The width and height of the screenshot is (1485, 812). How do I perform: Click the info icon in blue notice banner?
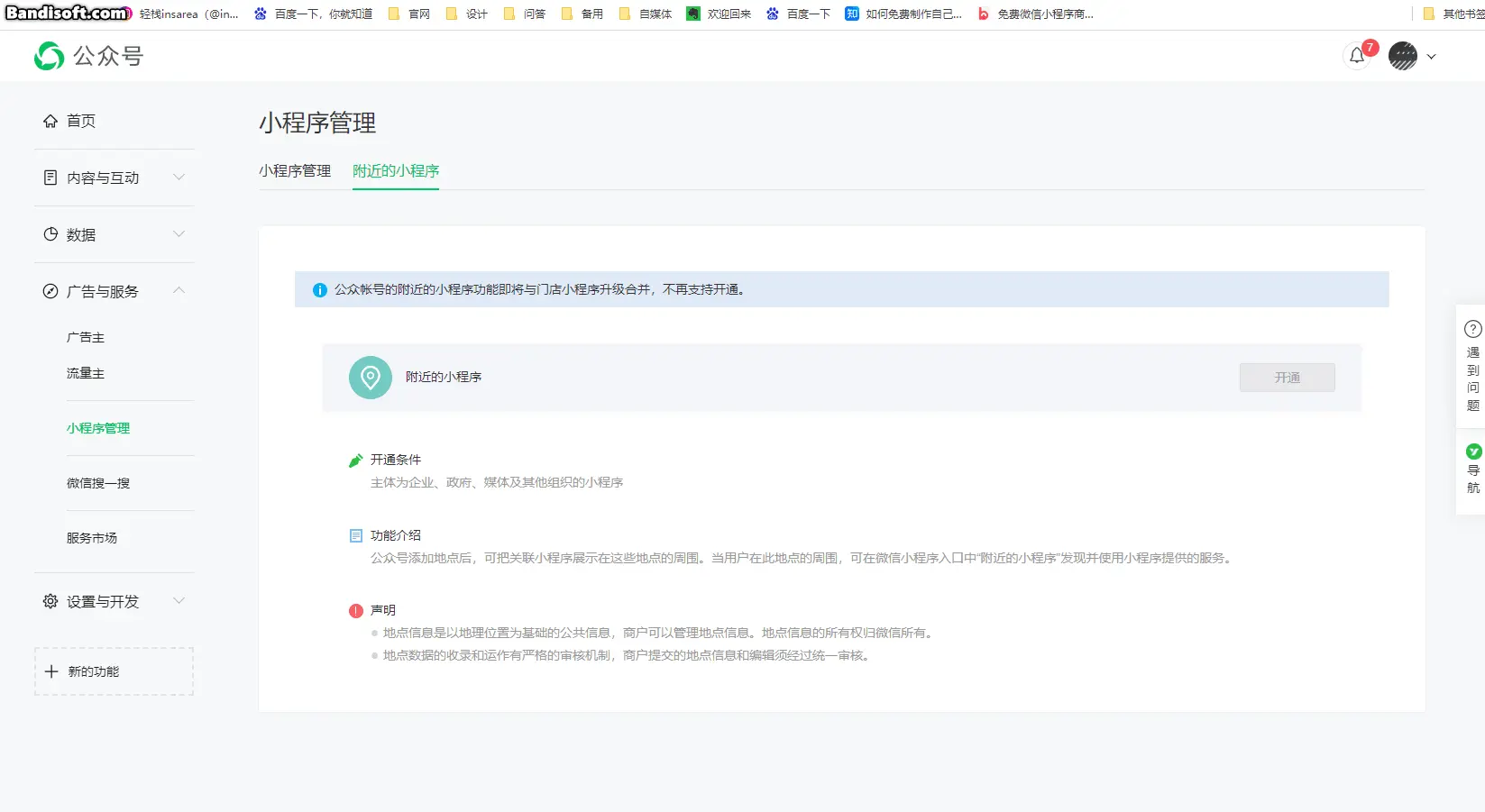tap(320, 289)
